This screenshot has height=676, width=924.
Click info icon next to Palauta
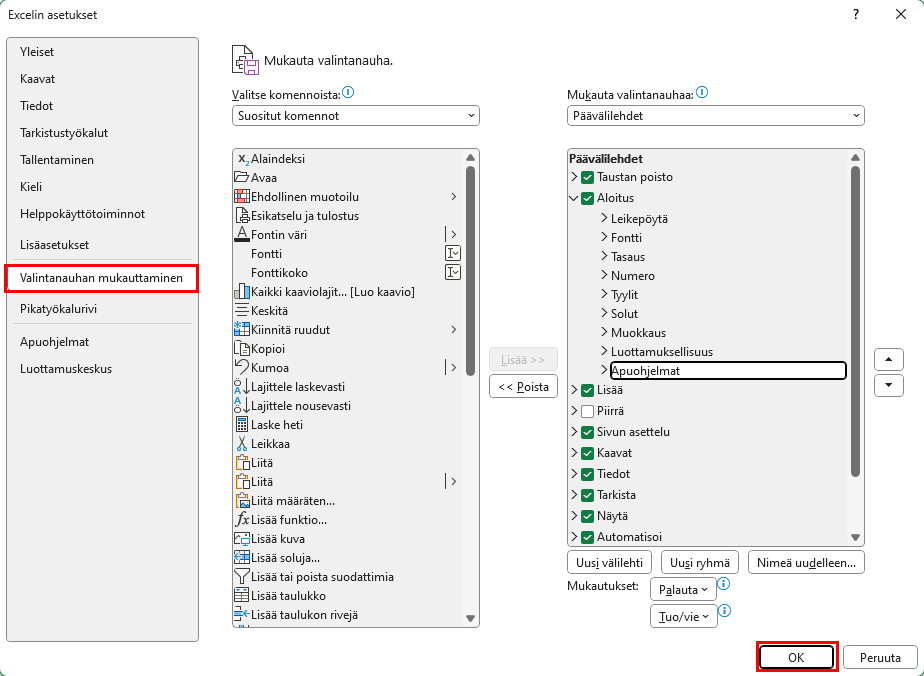pyautogui.click(x=724, y=584)
